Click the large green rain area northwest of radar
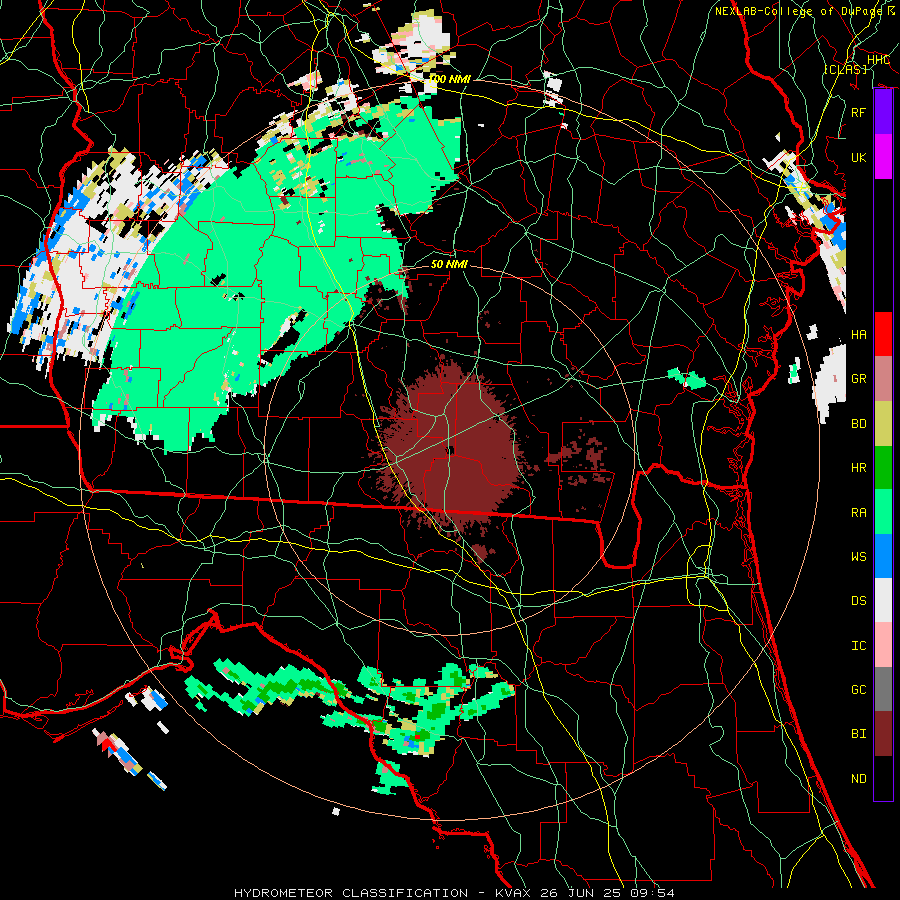The width and height of the screenshot is (900, 900). 276,276
